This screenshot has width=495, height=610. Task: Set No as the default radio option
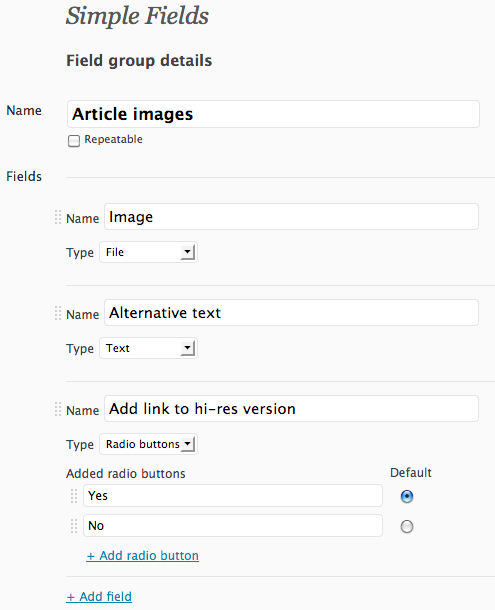tap(407, 526)
